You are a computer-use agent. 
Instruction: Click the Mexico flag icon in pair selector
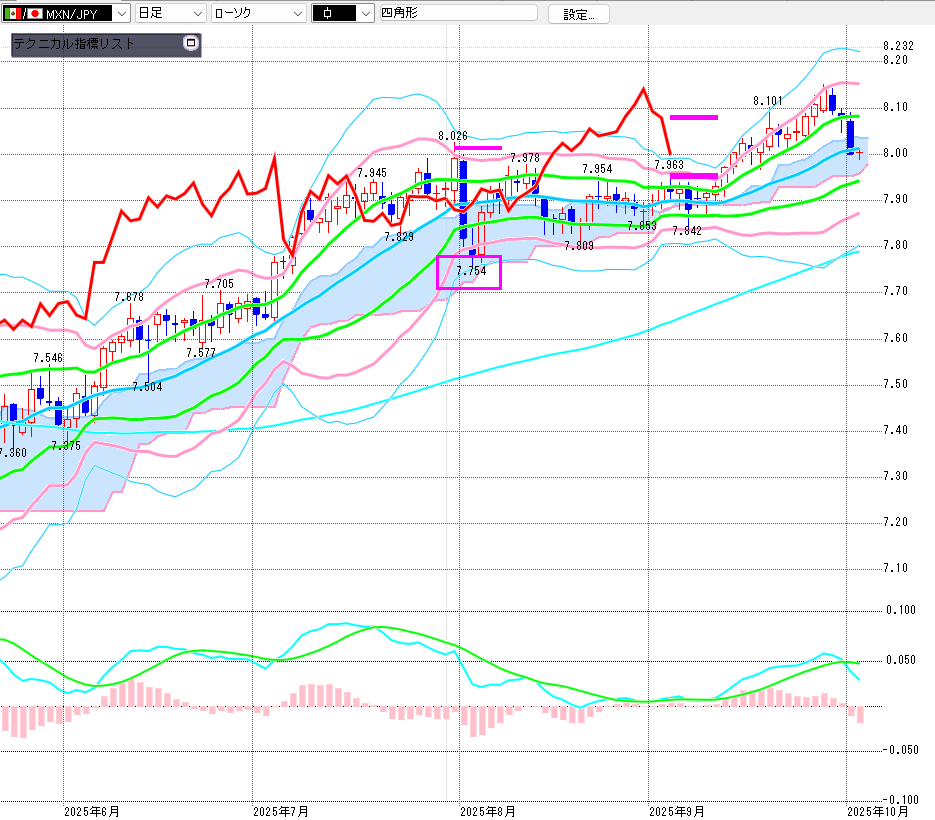[x=11, y=14]
